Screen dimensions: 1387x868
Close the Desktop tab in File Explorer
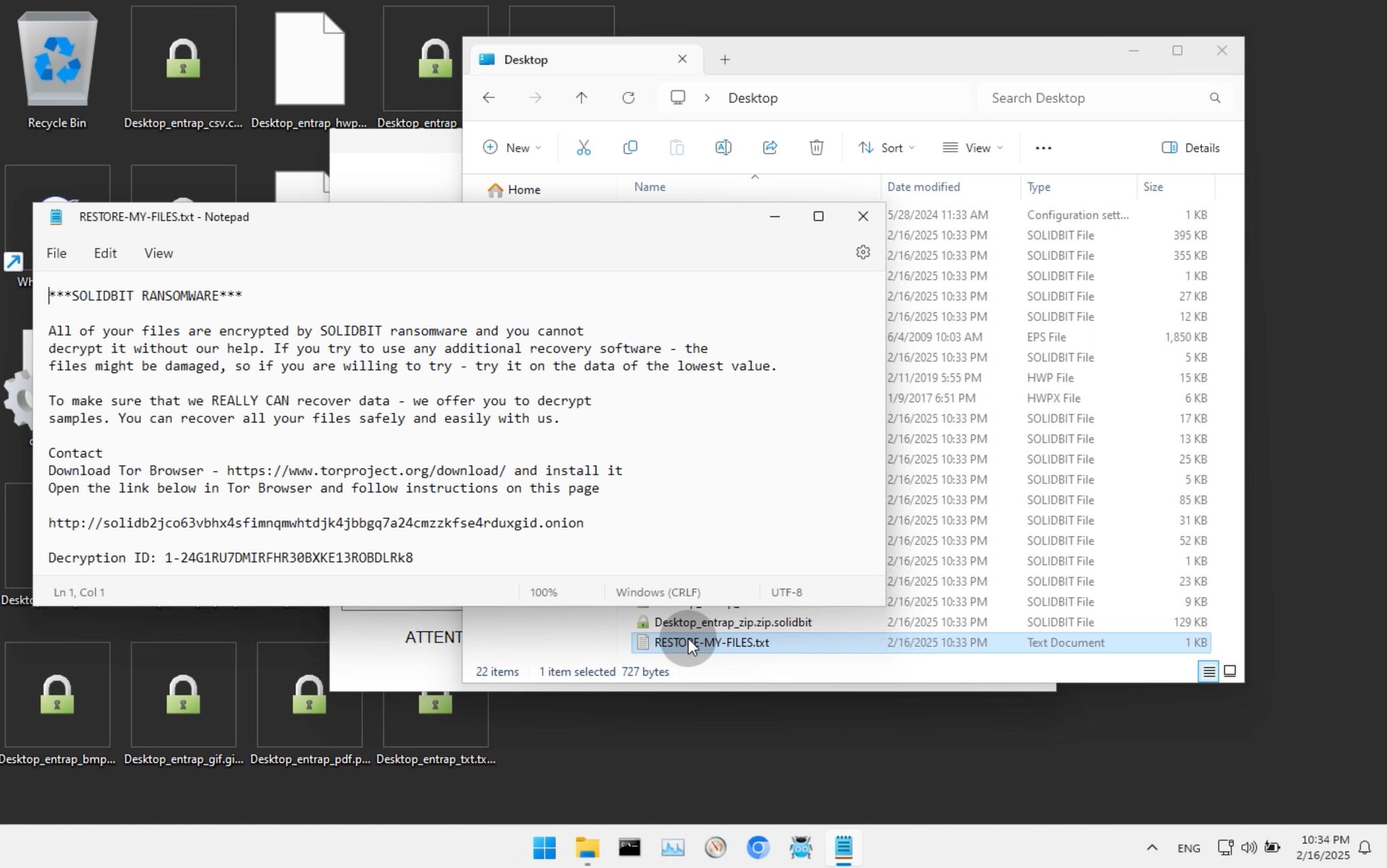[682, 59]
